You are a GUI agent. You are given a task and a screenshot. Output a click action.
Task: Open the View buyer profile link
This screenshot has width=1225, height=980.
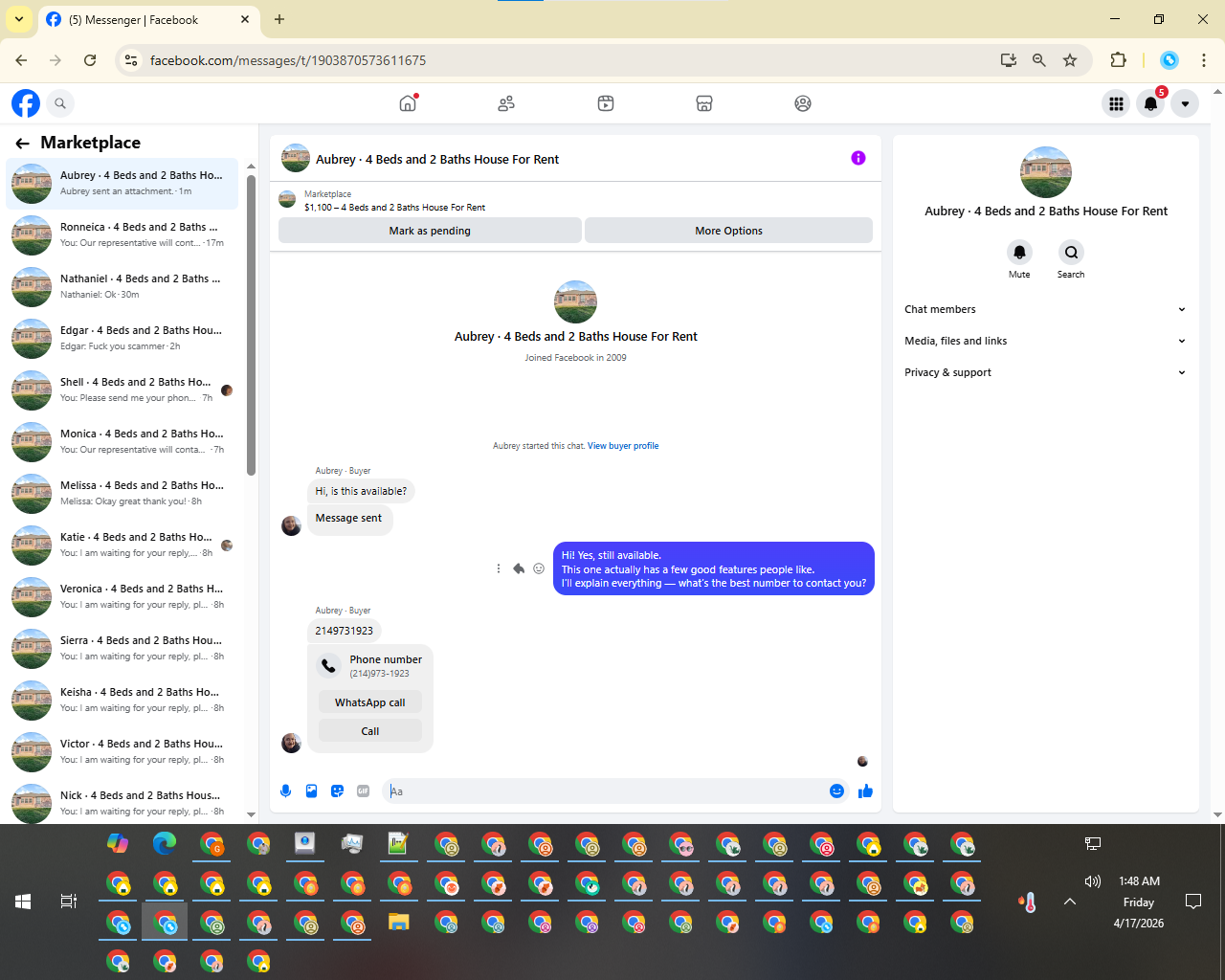click(x=623, y=446)
